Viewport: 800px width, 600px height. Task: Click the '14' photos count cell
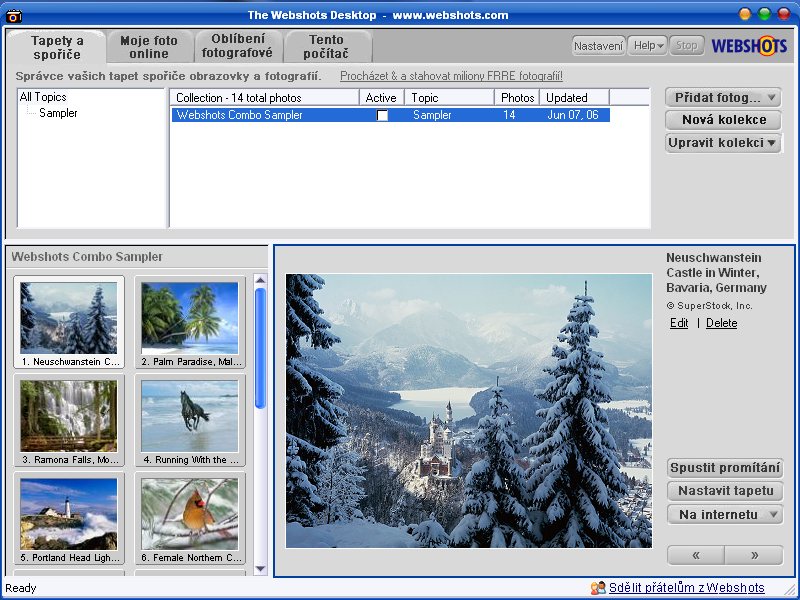click(x=509, y=115)
